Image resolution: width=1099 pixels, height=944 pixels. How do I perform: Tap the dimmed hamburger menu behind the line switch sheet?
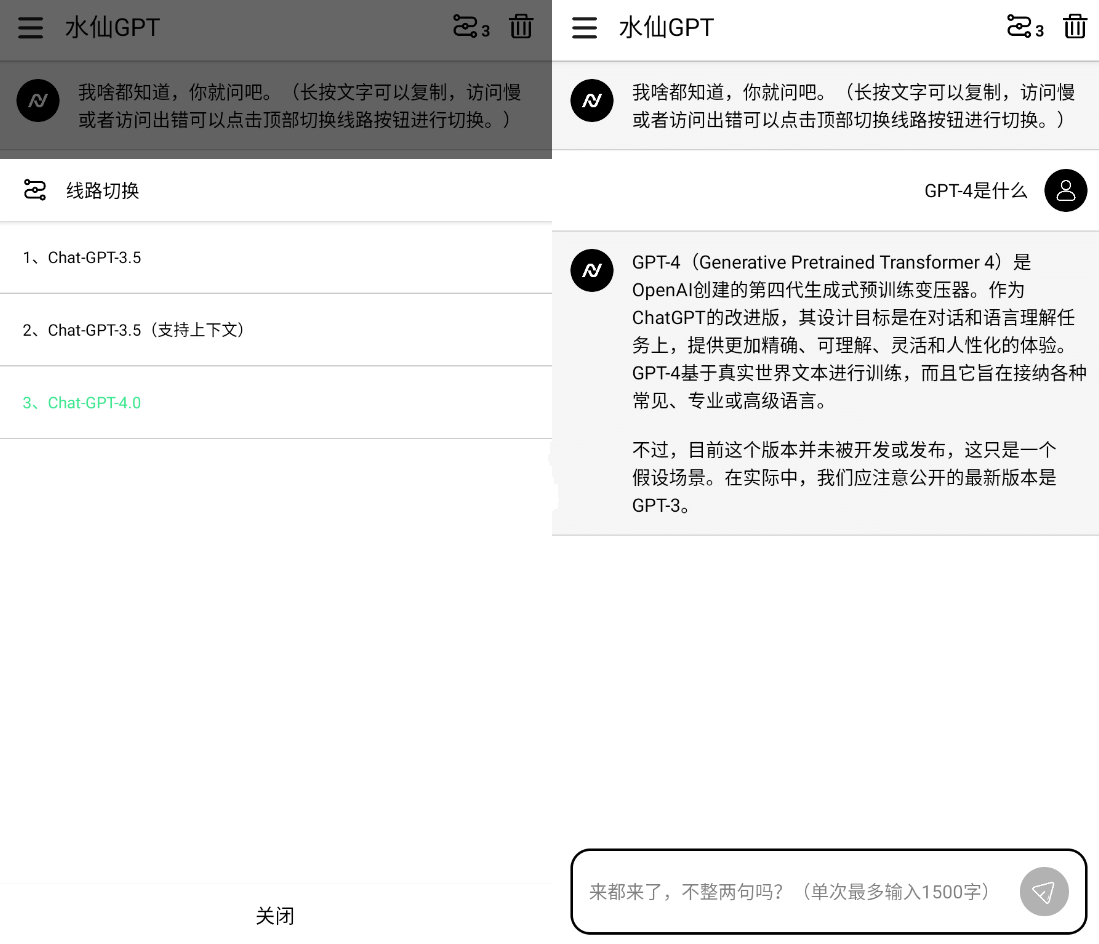click(31, 28)
